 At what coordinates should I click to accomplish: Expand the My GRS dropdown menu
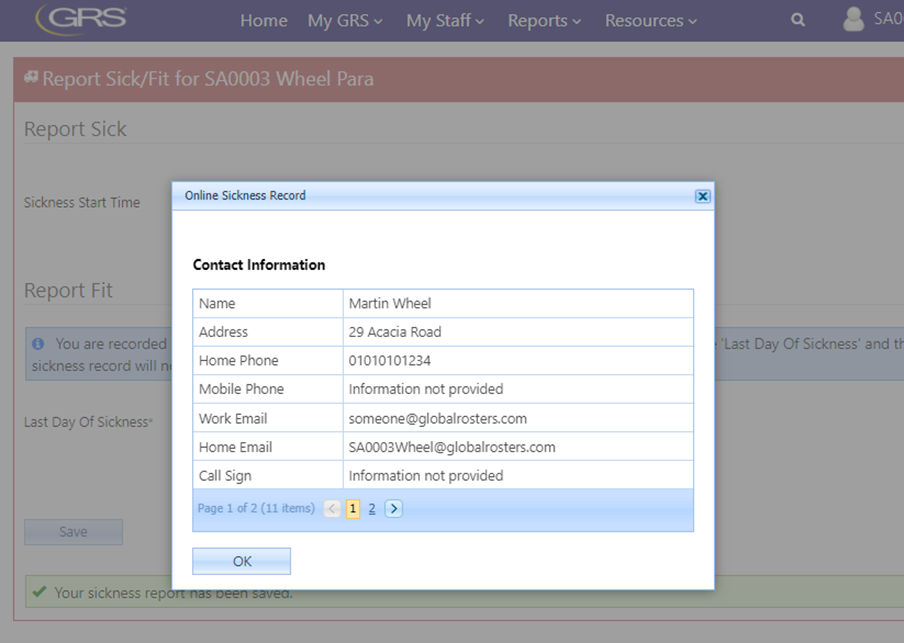345,21
